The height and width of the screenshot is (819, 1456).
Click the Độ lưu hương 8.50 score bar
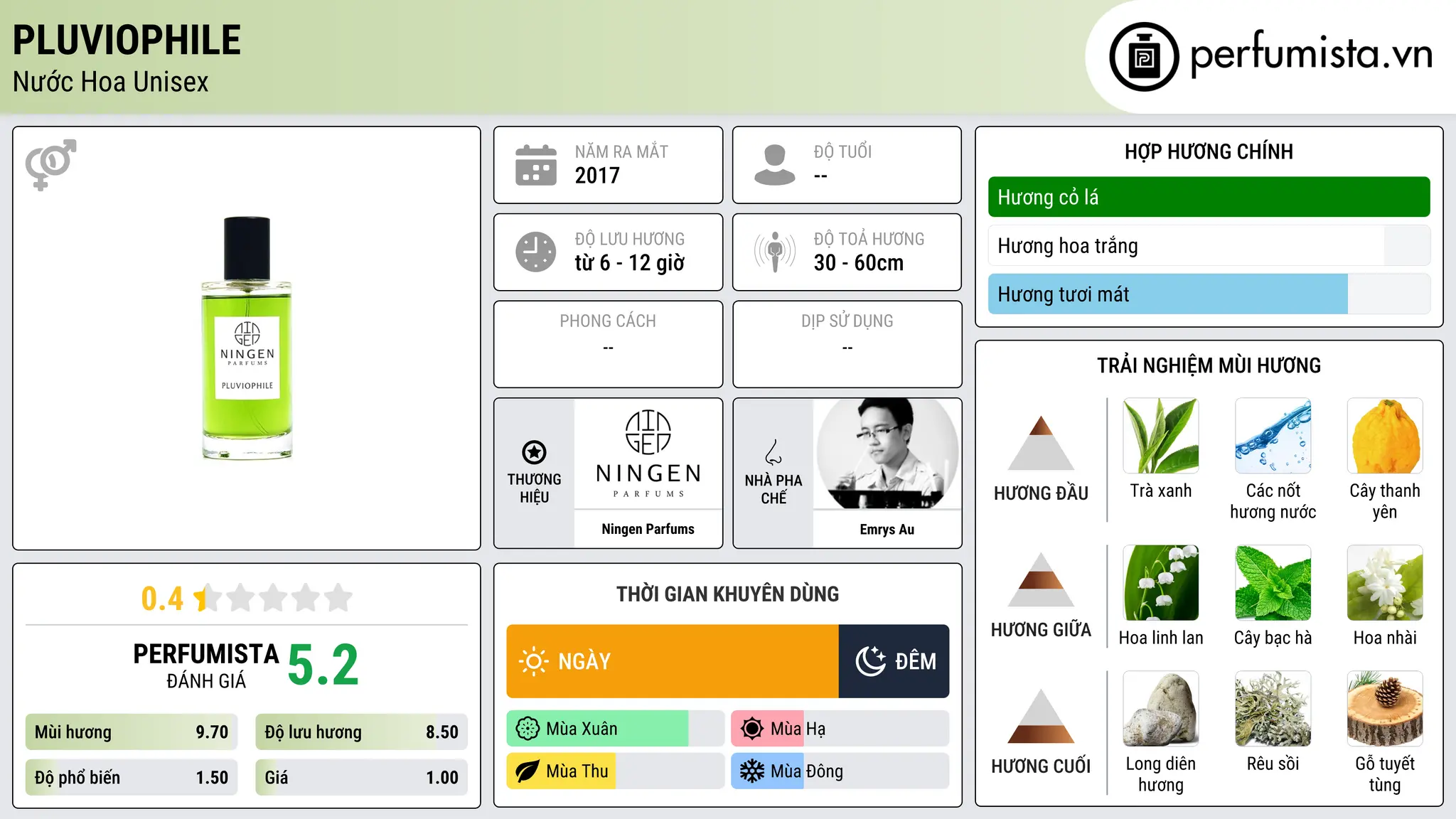click(x=362, y=732)
